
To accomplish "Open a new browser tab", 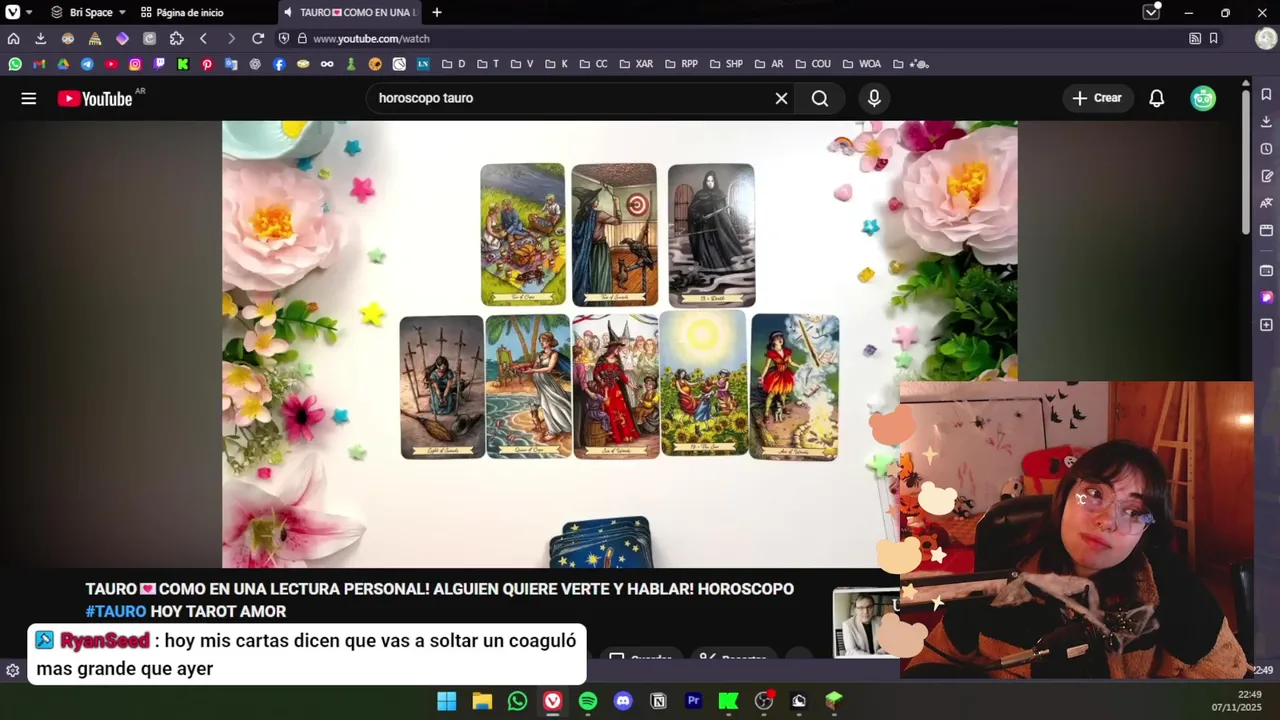I will 437,12.
